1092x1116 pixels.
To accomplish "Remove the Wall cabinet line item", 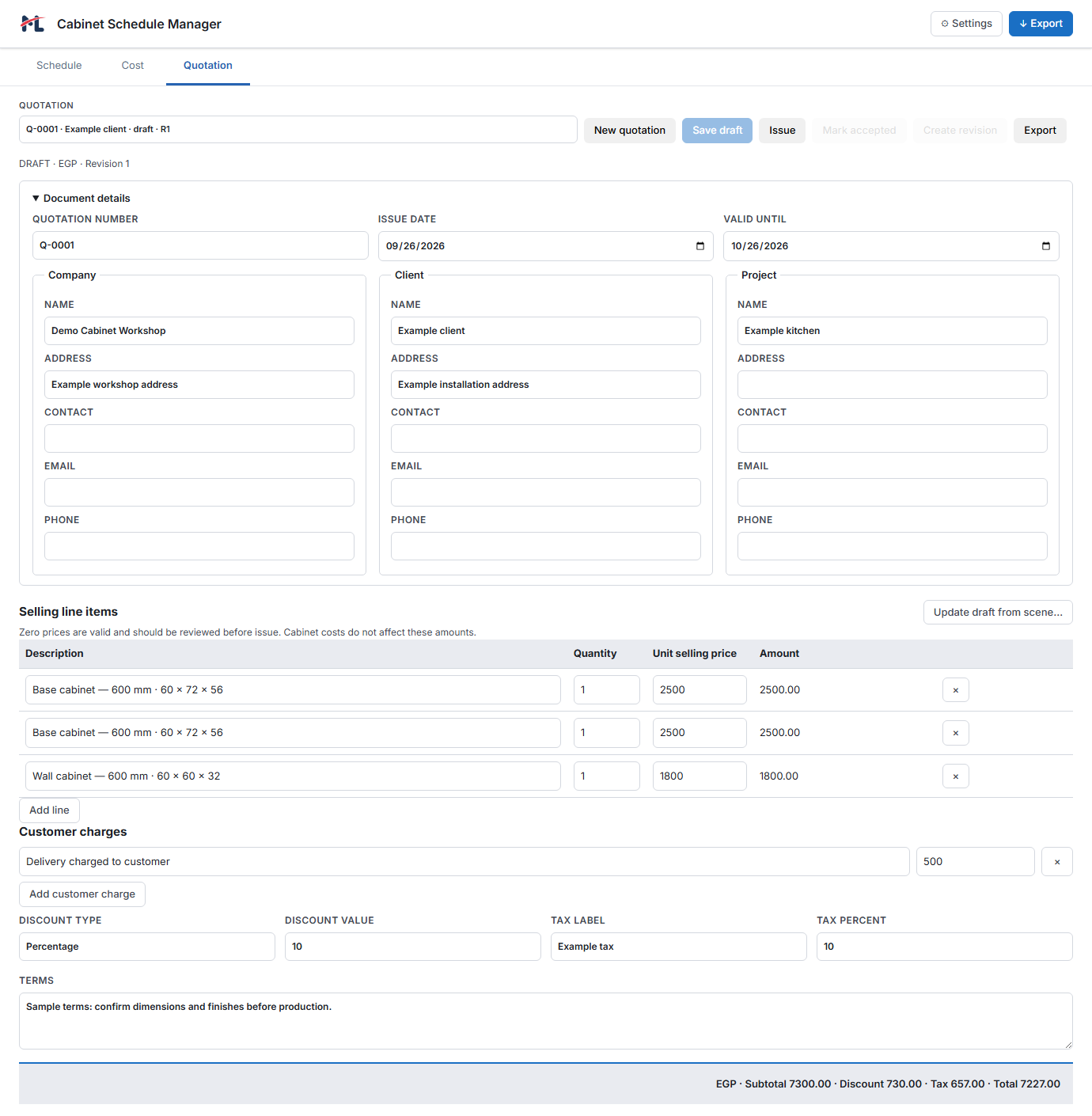I will pyautogui.click(x=956, y=776).
